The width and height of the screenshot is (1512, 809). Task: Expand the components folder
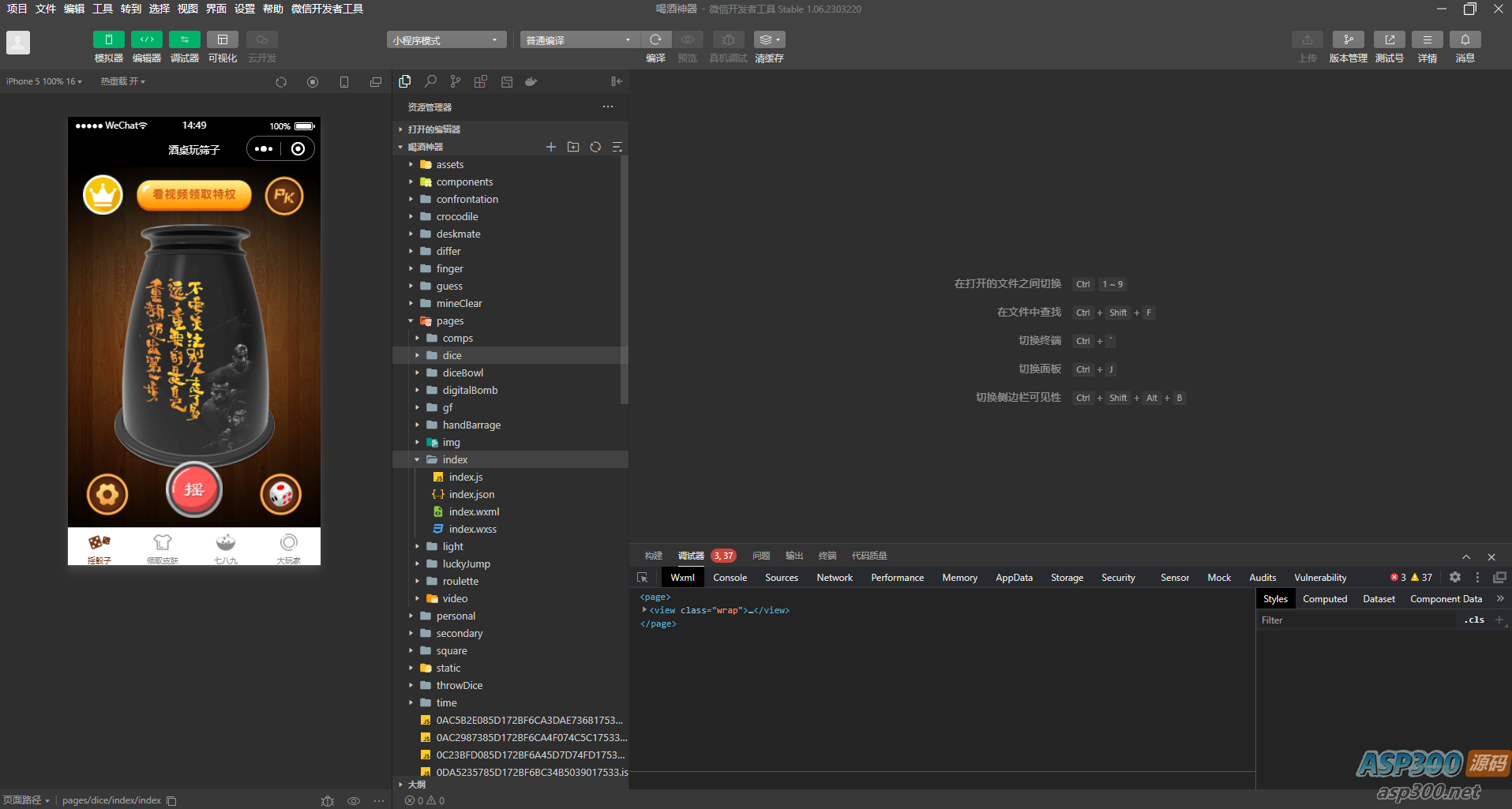click(464, 182)
